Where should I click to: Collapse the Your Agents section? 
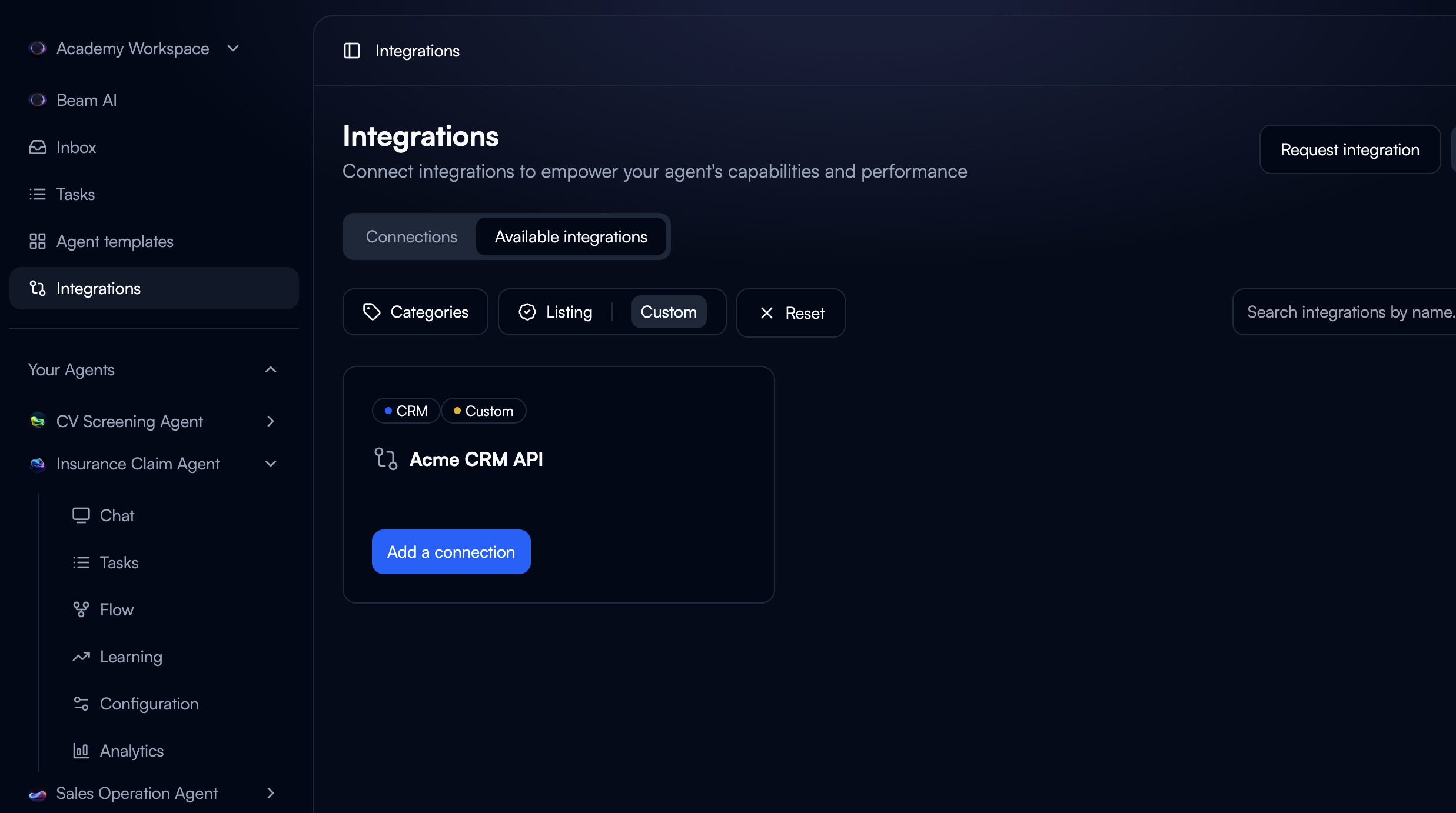pos(271,369)
